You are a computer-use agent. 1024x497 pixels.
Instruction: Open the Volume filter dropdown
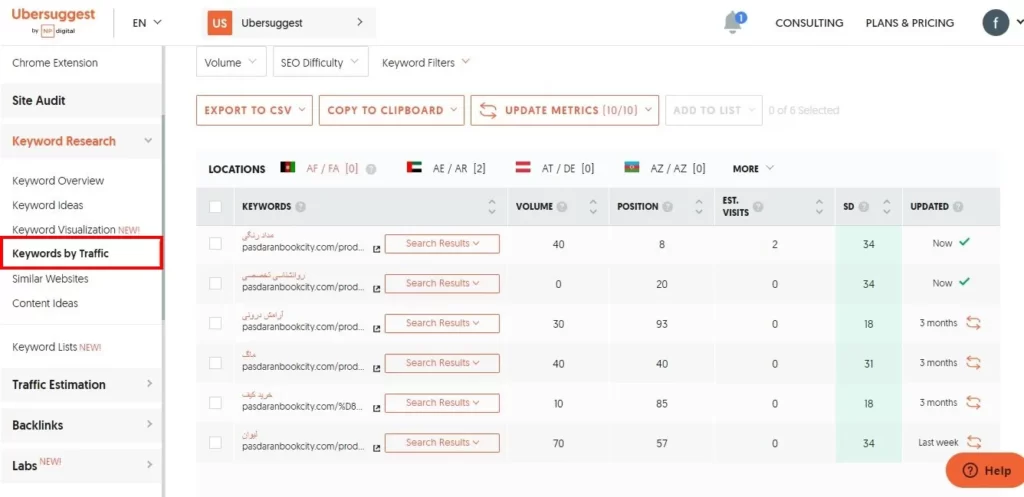[231, 63]
